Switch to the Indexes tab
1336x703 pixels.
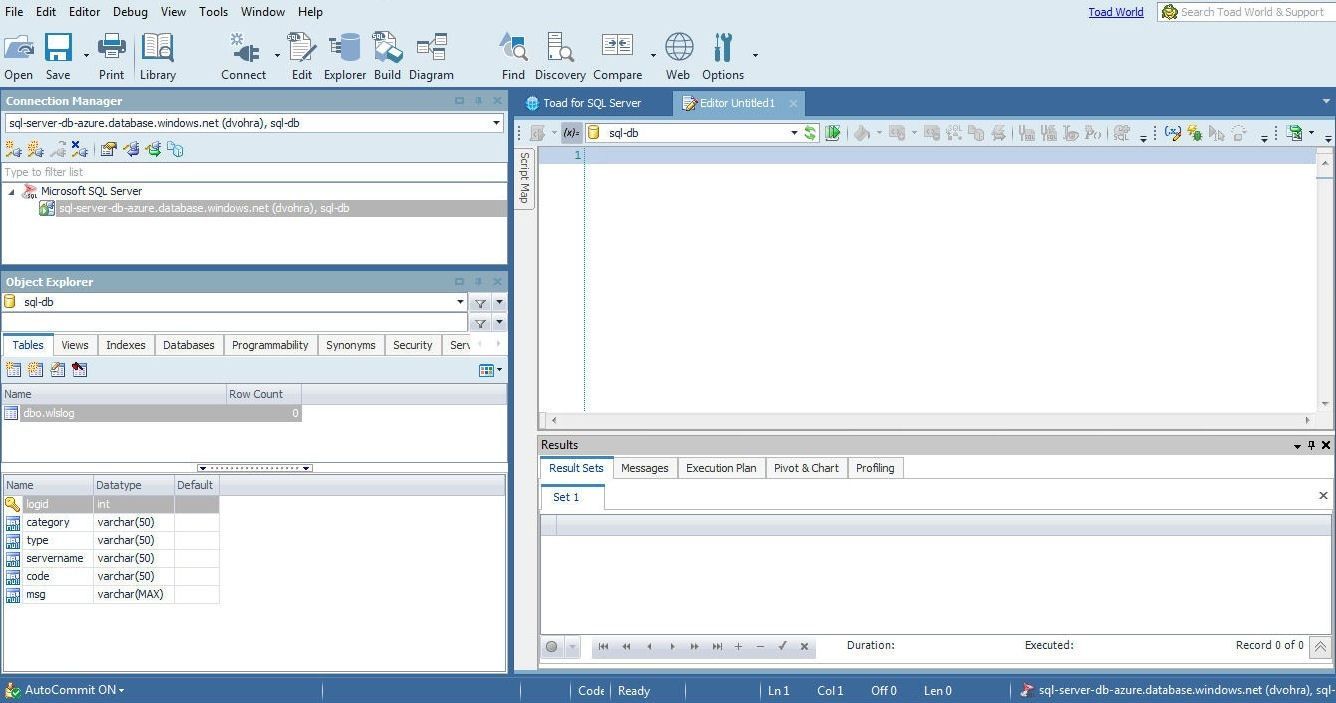click(x=126, y=345)
